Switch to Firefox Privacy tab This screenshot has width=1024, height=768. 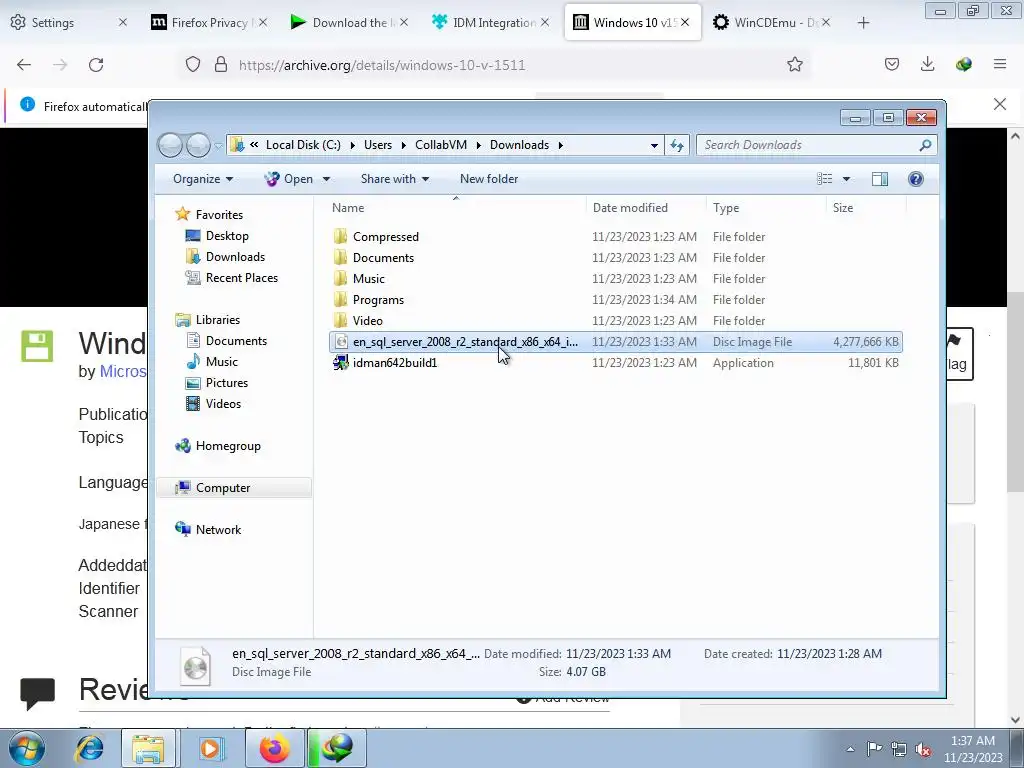pos(209,23)
